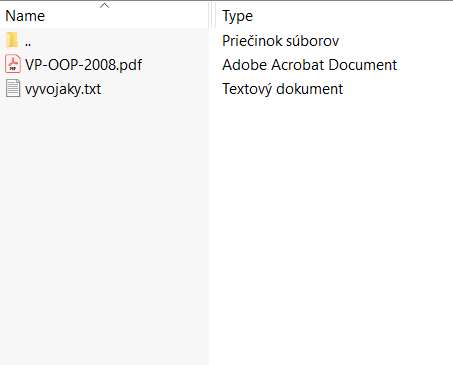This screenshot has height=365, width=453.
Task: Select the Adobe PDF file icon
Action: [x=13, y=64]
